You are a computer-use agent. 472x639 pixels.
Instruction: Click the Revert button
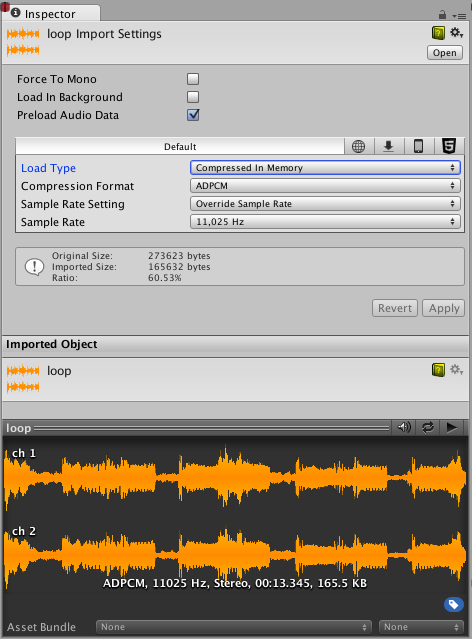pos(395,308)
